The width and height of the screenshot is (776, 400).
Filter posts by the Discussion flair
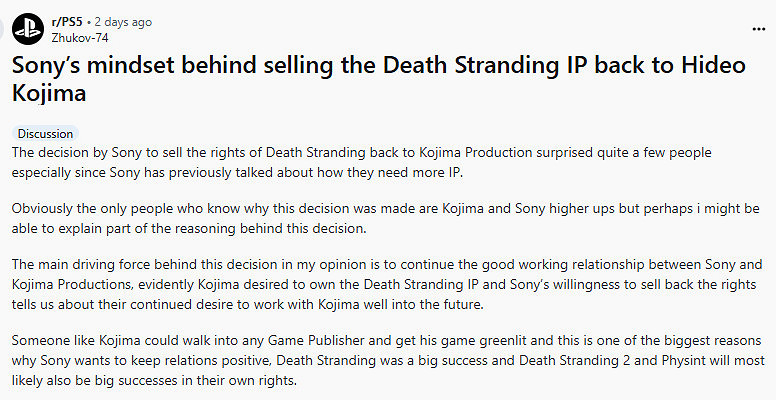click(x=46, y=133)
